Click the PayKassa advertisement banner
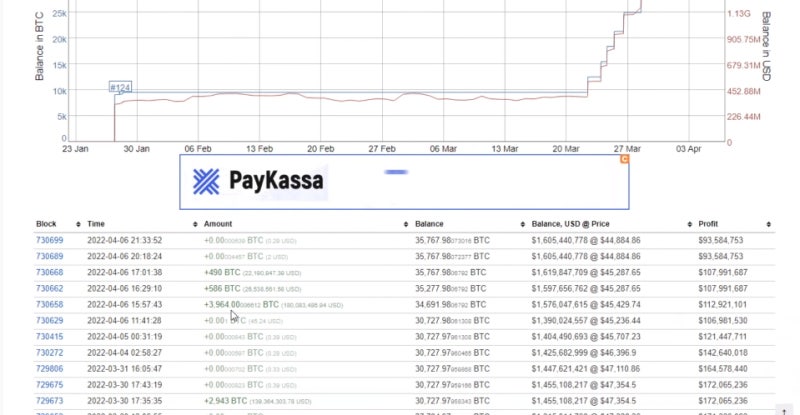Image resolution: width=800 pixels, height=415 pixels. click(404, 182)
